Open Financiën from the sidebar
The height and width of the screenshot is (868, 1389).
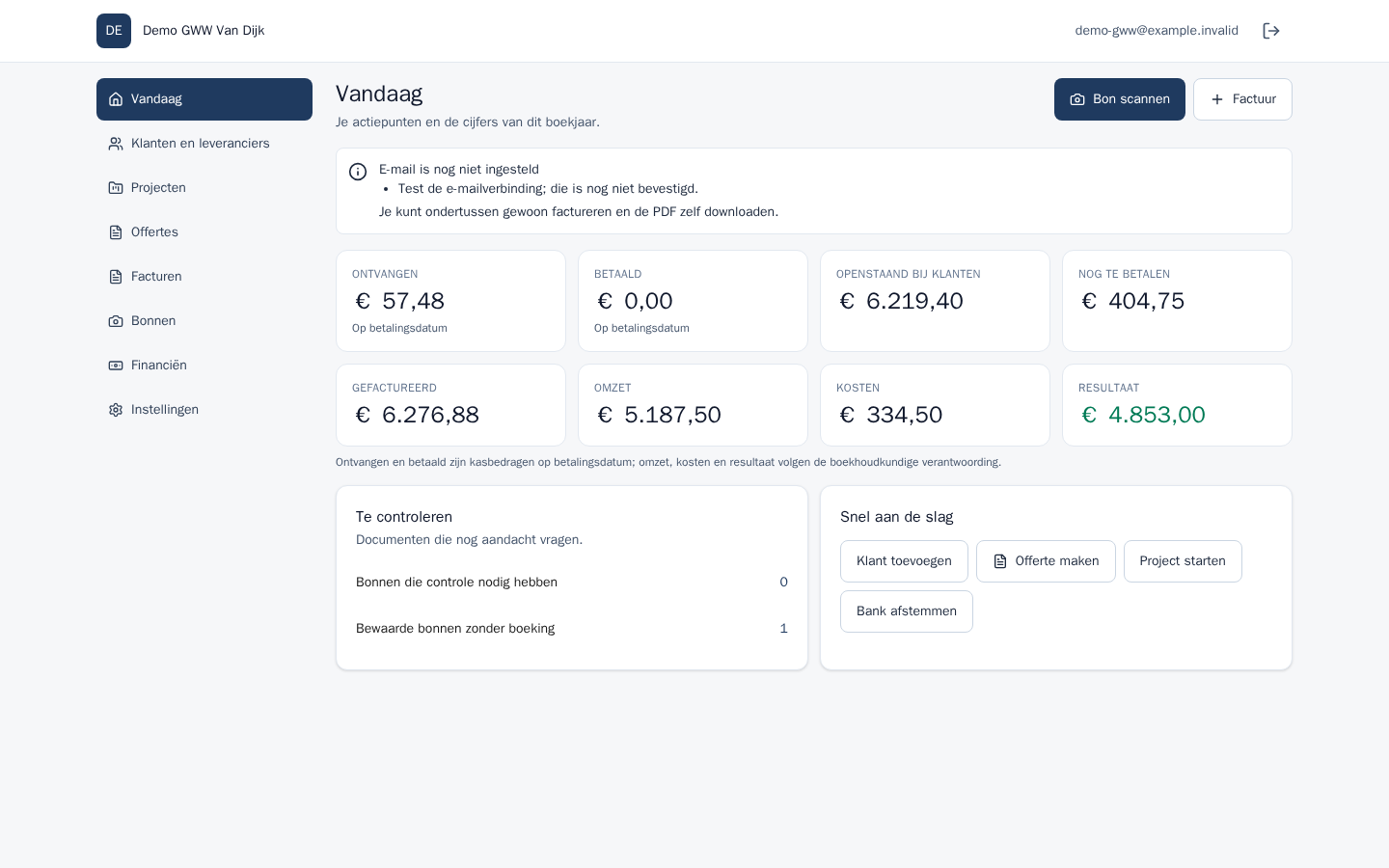[204, 366]
